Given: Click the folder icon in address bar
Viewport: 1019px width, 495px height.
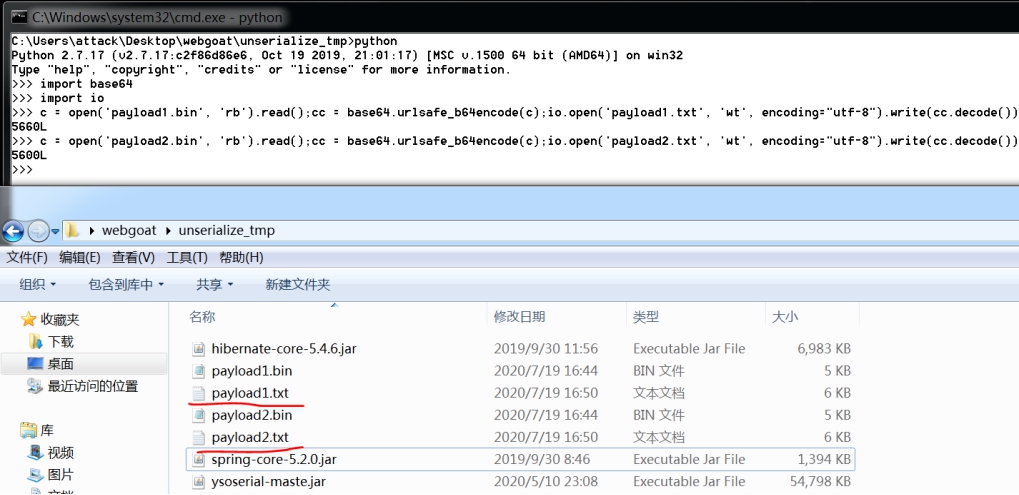Looking at the screenshot, I should (72, 230).
